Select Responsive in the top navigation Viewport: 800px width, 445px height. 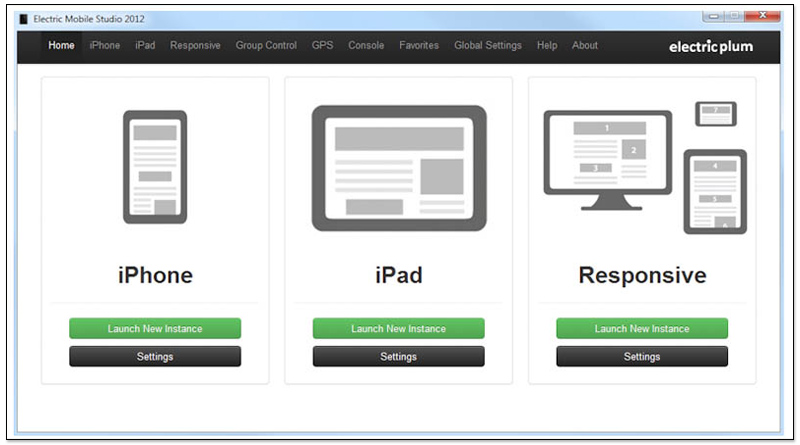pyautogui.click(x=195, y=45)
